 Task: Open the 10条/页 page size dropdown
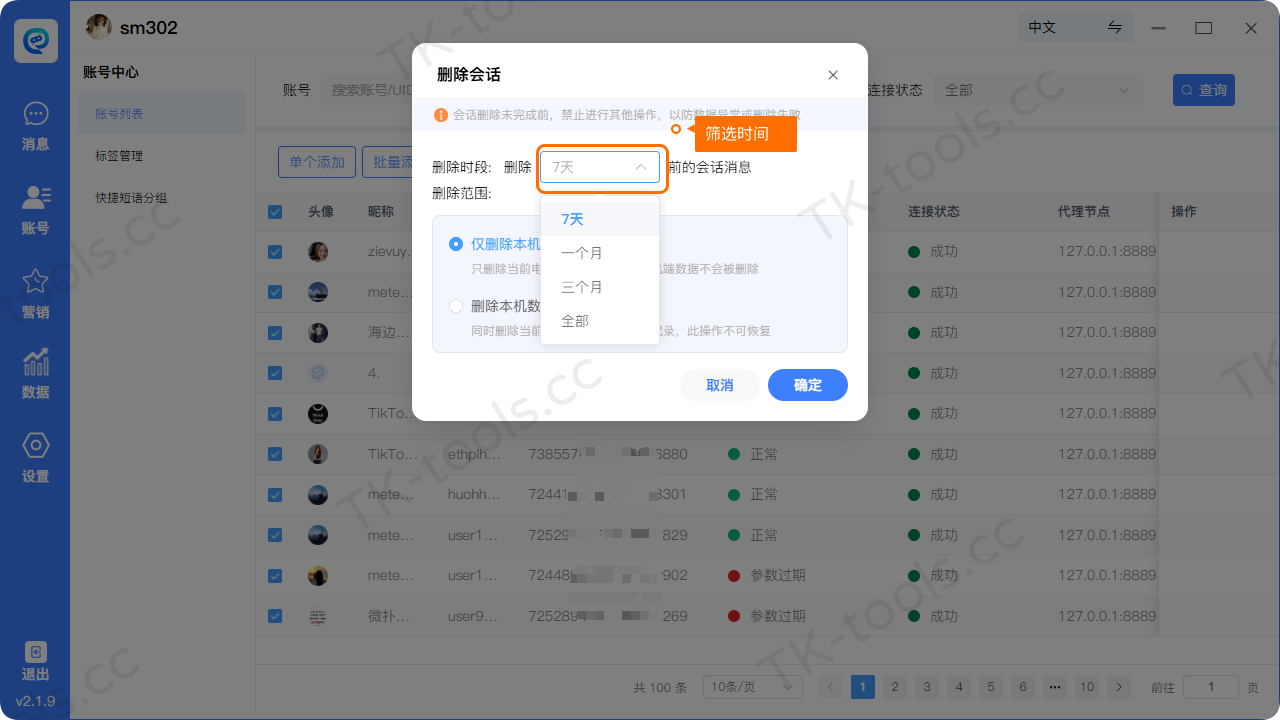coord(752,687)
